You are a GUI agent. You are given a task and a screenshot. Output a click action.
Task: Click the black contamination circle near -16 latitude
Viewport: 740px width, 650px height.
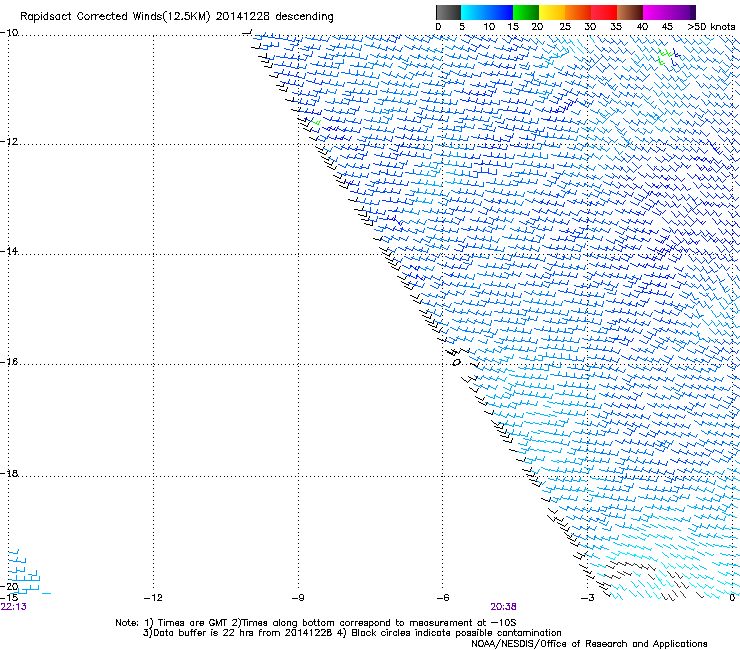click(x=456, y=362)
